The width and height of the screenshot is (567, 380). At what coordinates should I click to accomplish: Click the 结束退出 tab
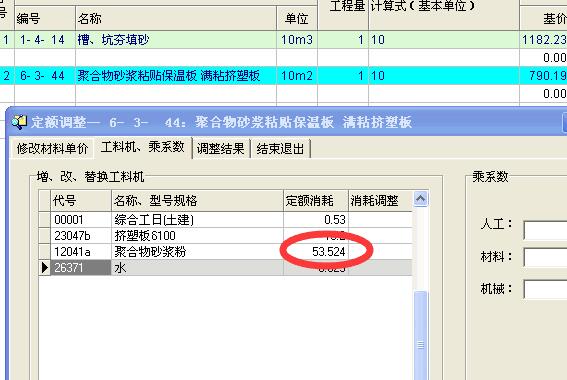[280, 148]
